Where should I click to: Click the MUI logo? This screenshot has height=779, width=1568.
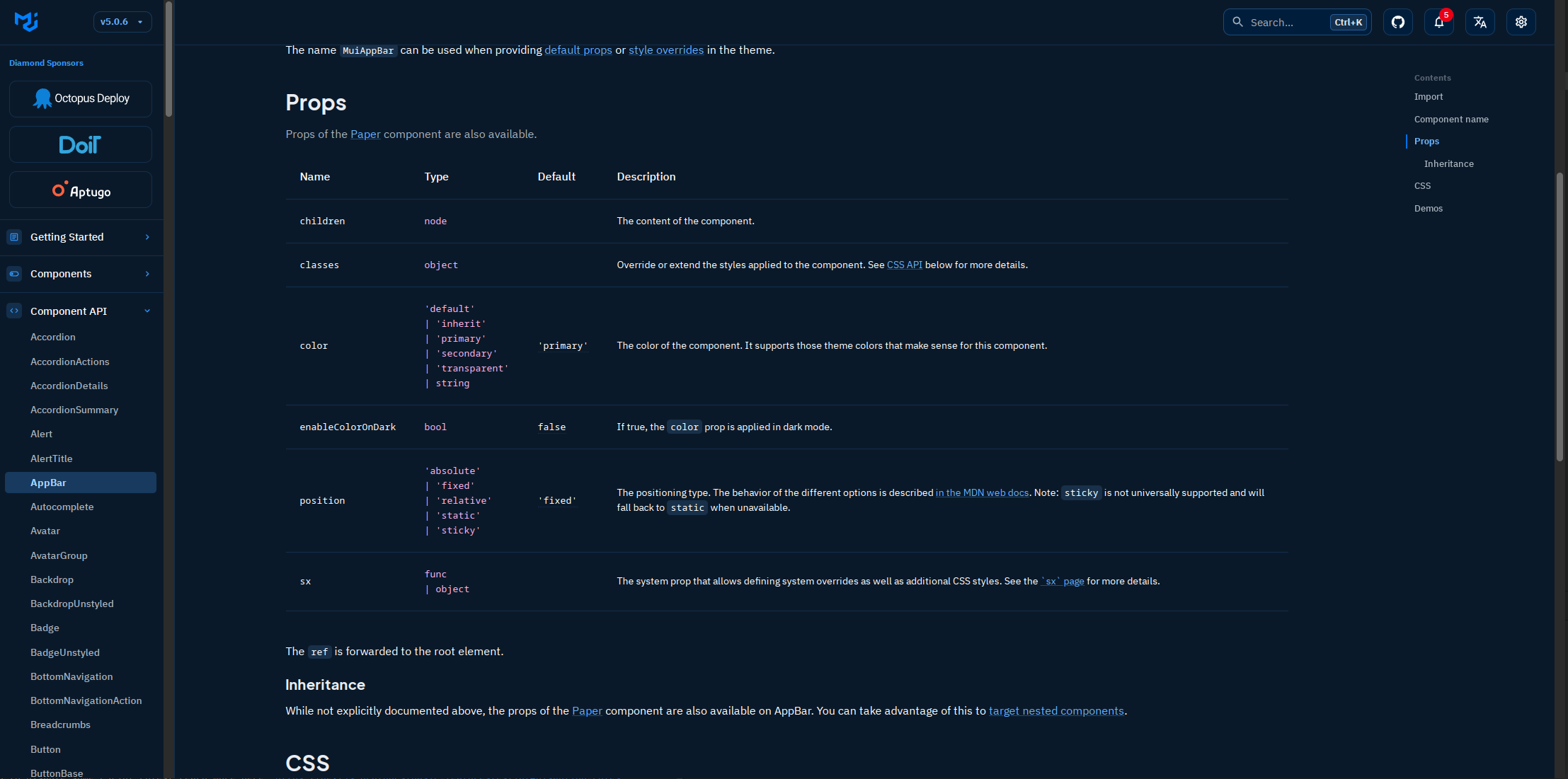click(x=27, y=21)
